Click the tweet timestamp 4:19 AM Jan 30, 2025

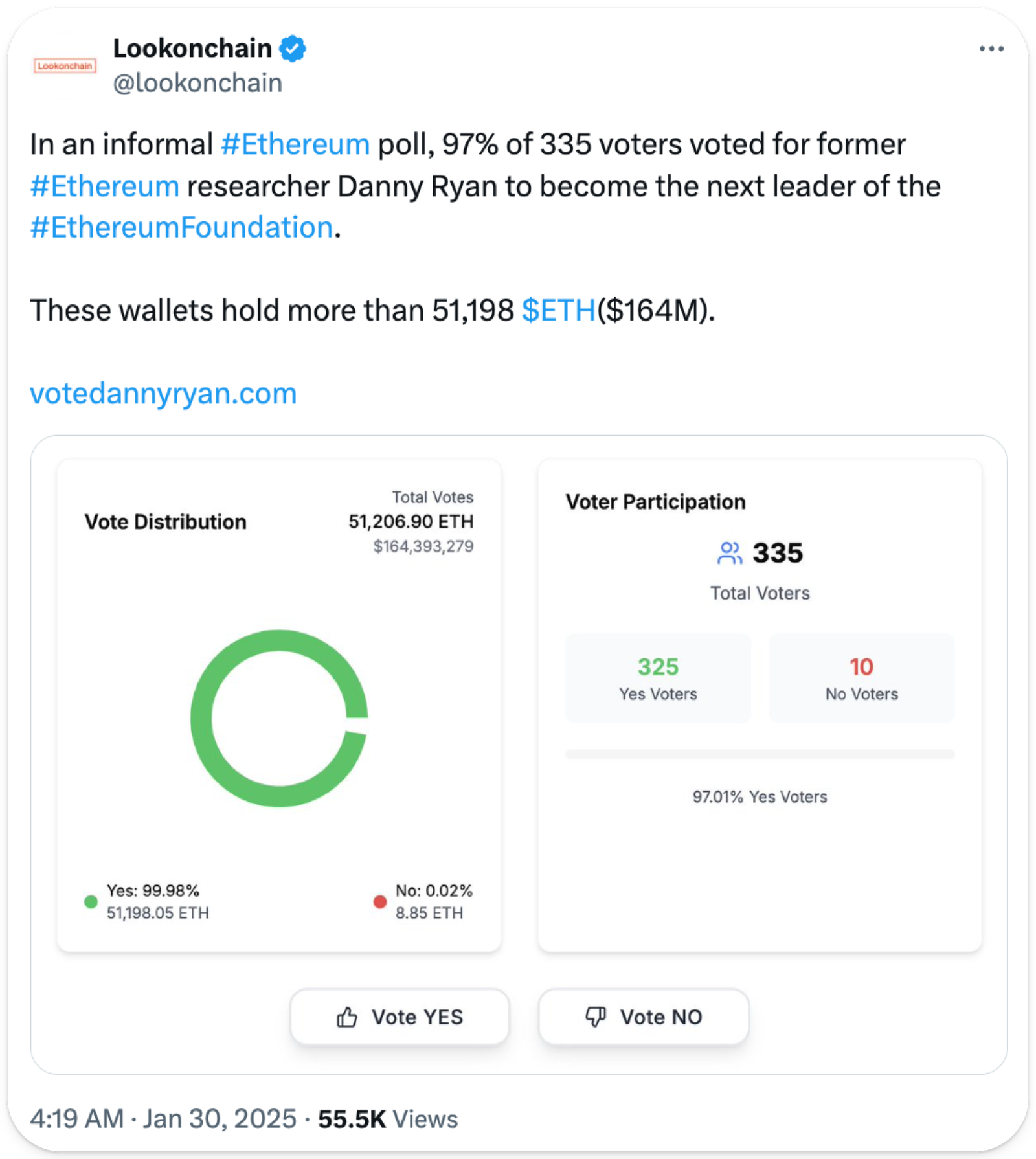[163, 1119]
